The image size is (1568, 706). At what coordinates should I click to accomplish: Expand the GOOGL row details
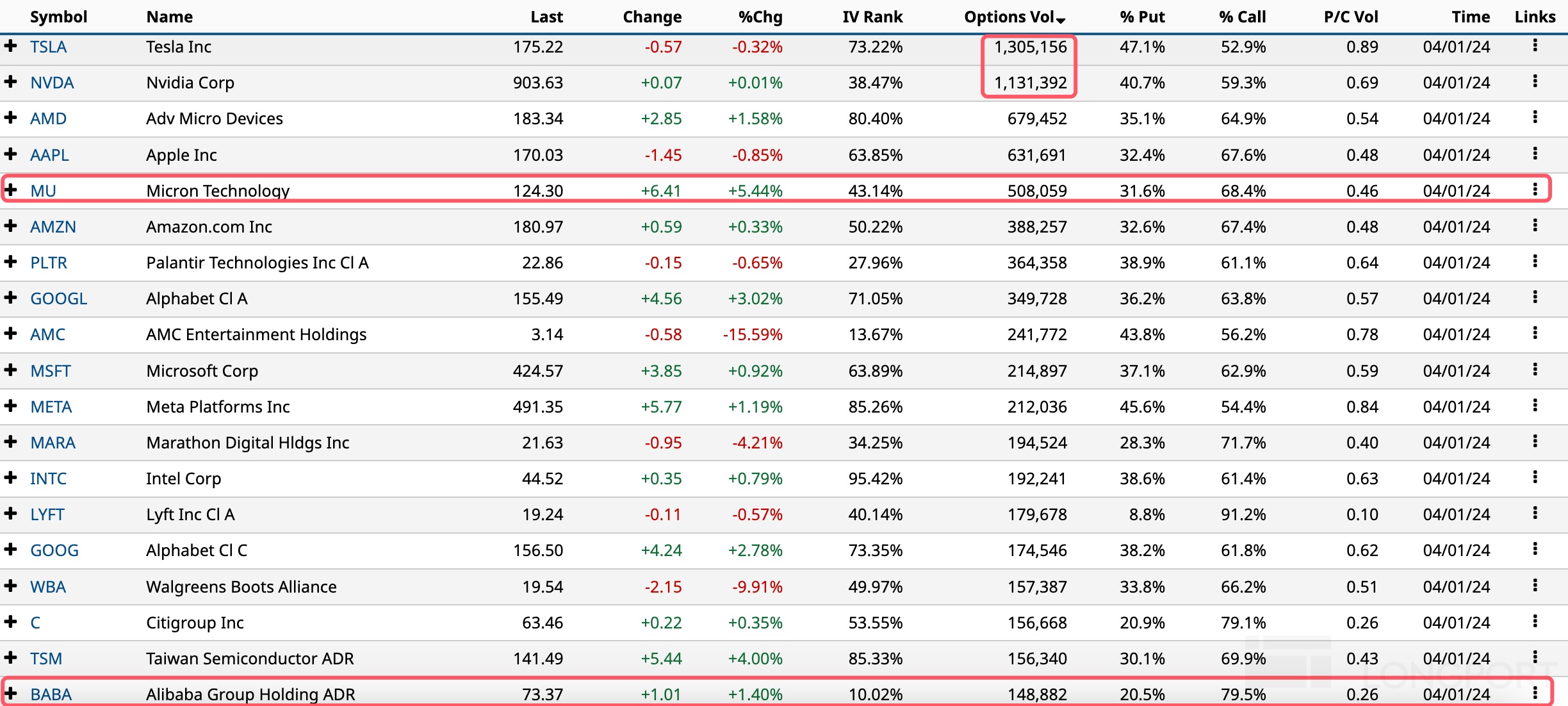10,297
